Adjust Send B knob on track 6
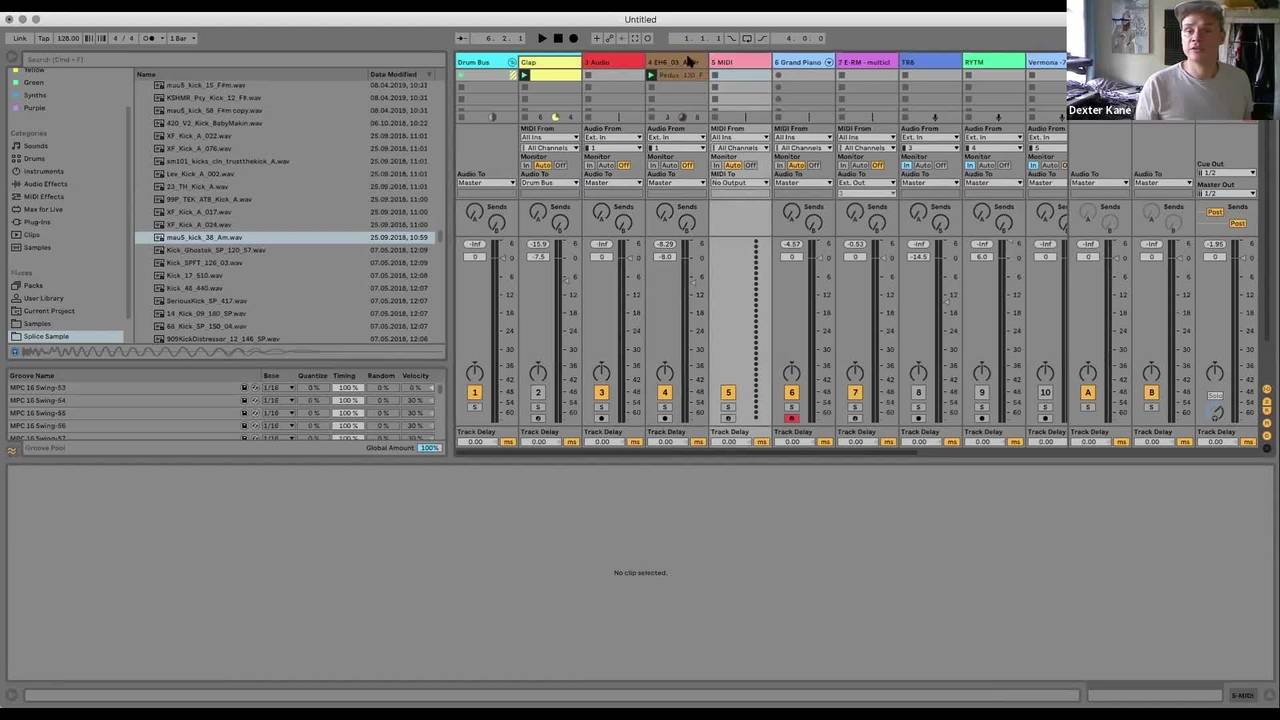 (813, 224)
